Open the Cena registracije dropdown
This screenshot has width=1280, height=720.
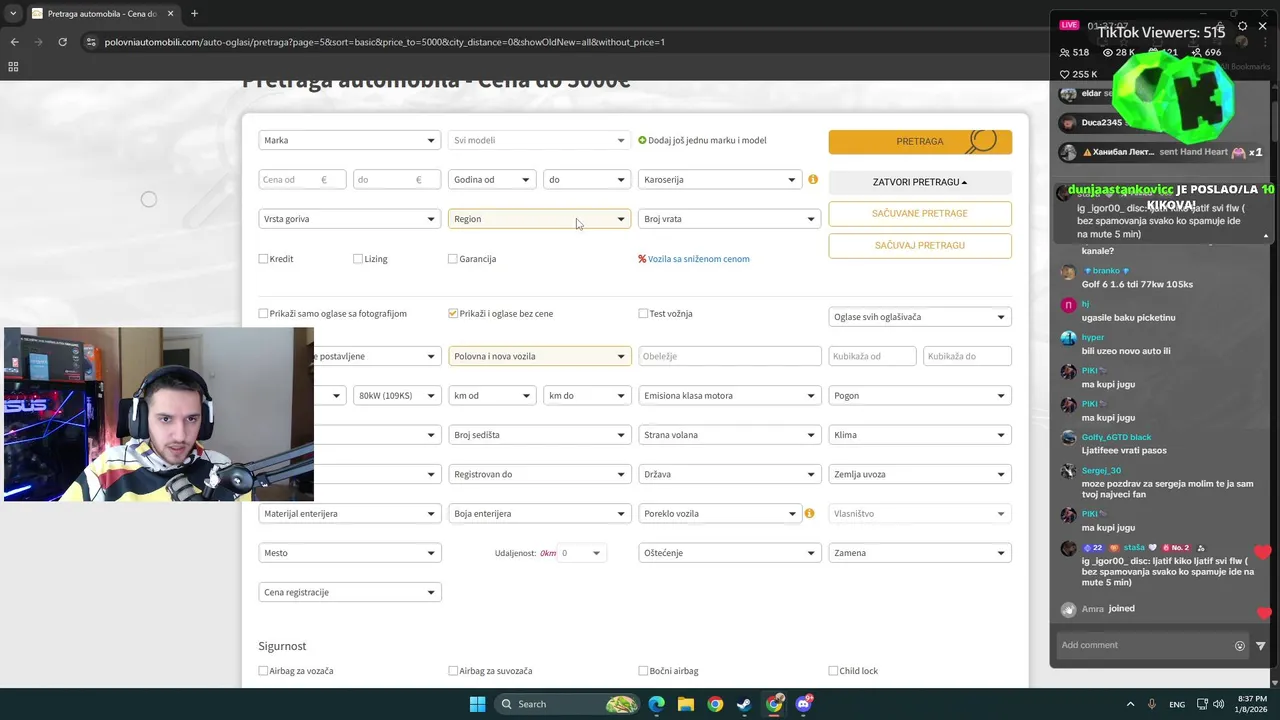(349, 592)
